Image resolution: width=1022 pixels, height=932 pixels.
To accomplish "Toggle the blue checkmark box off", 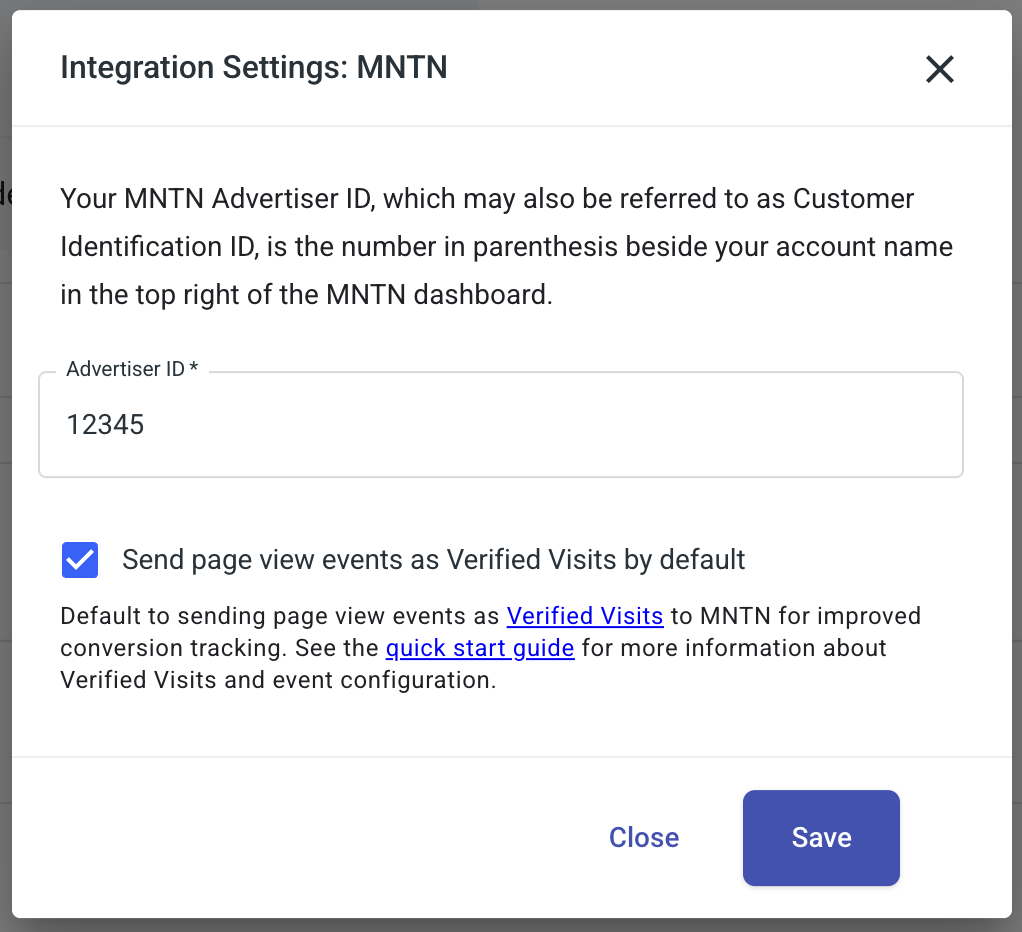I will click(x=80, y=560).
